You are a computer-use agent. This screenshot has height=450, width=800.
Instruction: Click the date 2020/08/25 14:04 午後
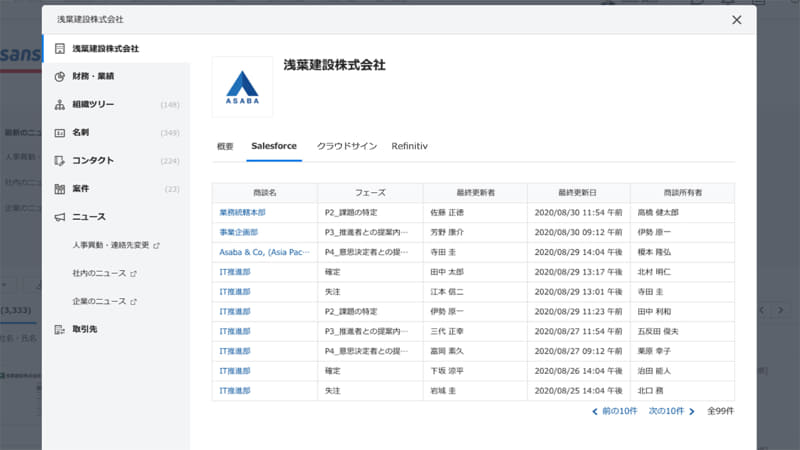(579, 391)
